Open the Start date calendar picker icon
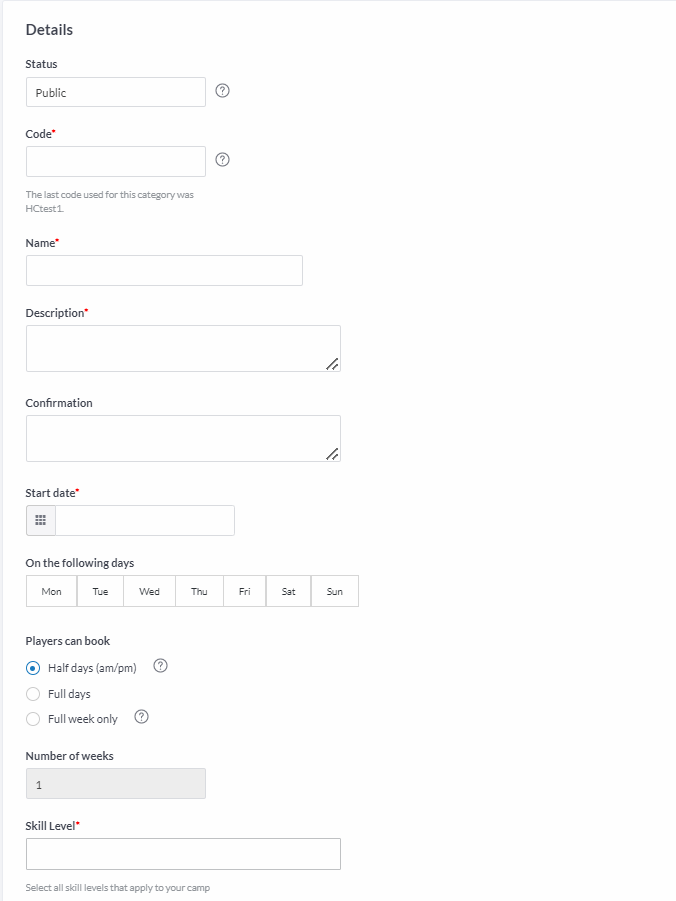This screenshot has width=676, height=901. (41, 521)
